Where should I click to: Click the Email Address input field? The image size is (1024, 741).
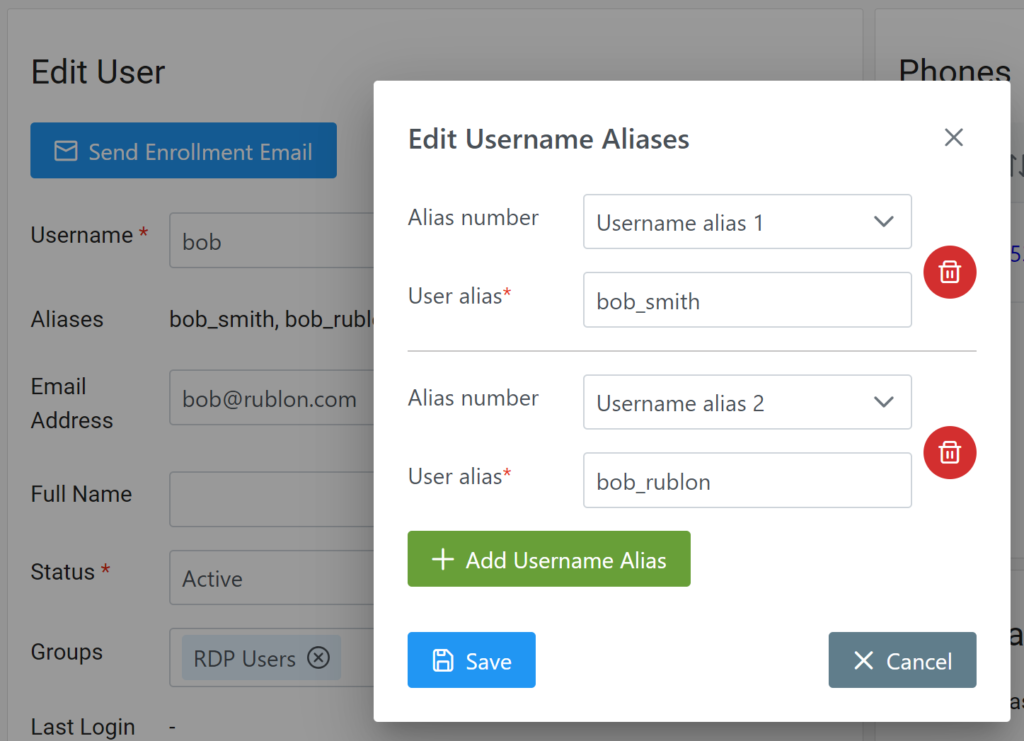(270, 399)
